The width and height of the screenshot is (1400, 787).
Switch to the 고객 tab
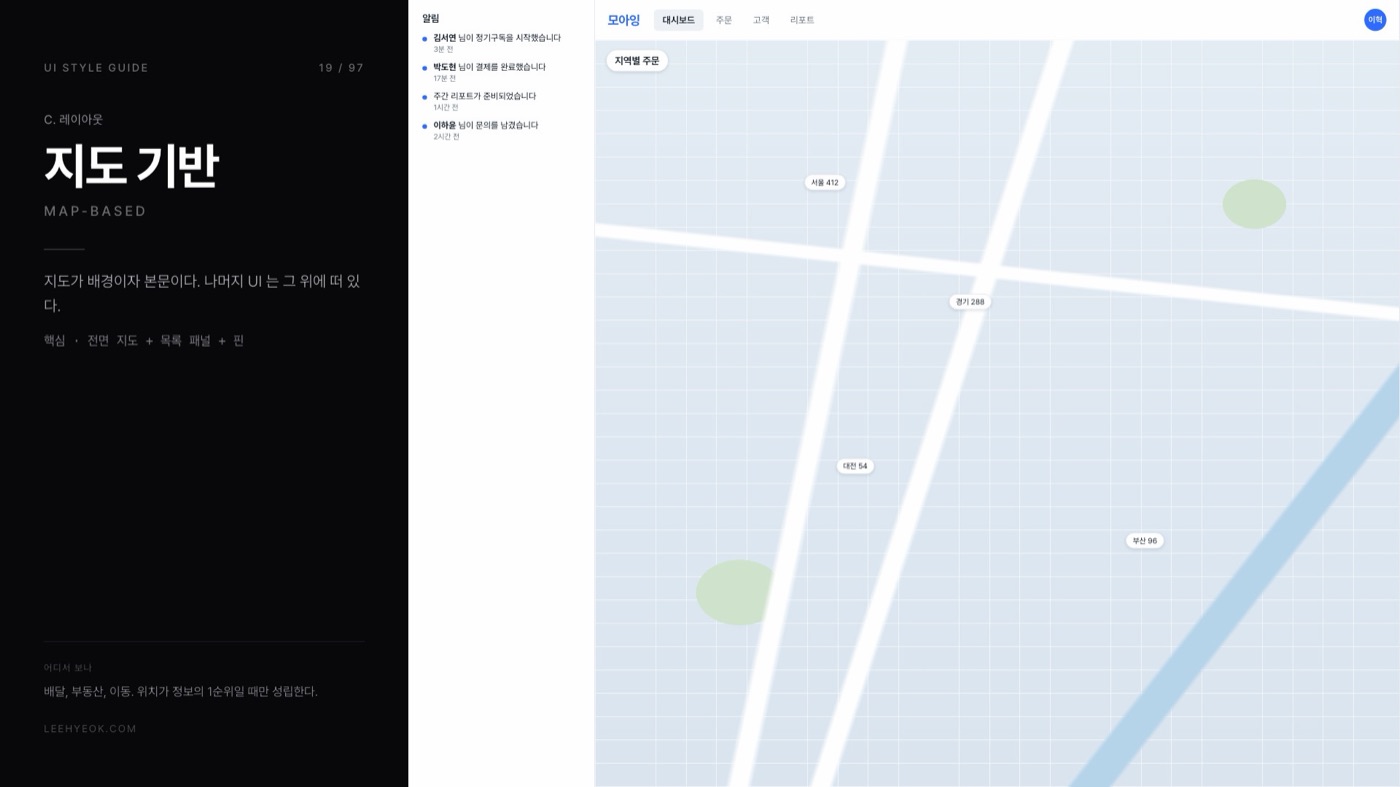(761, 20)
